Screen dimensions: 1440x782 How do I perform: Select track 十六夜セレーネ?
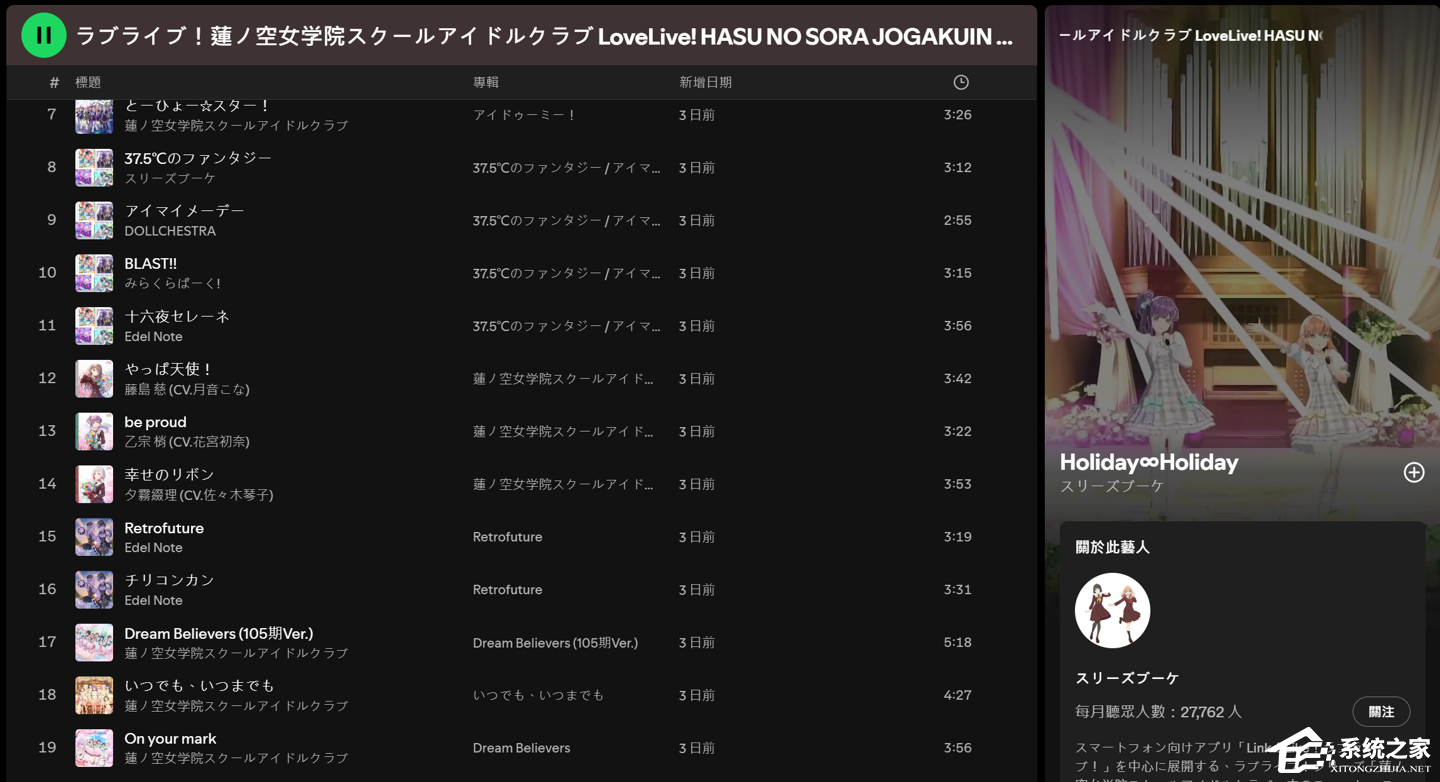coord(177,316)
